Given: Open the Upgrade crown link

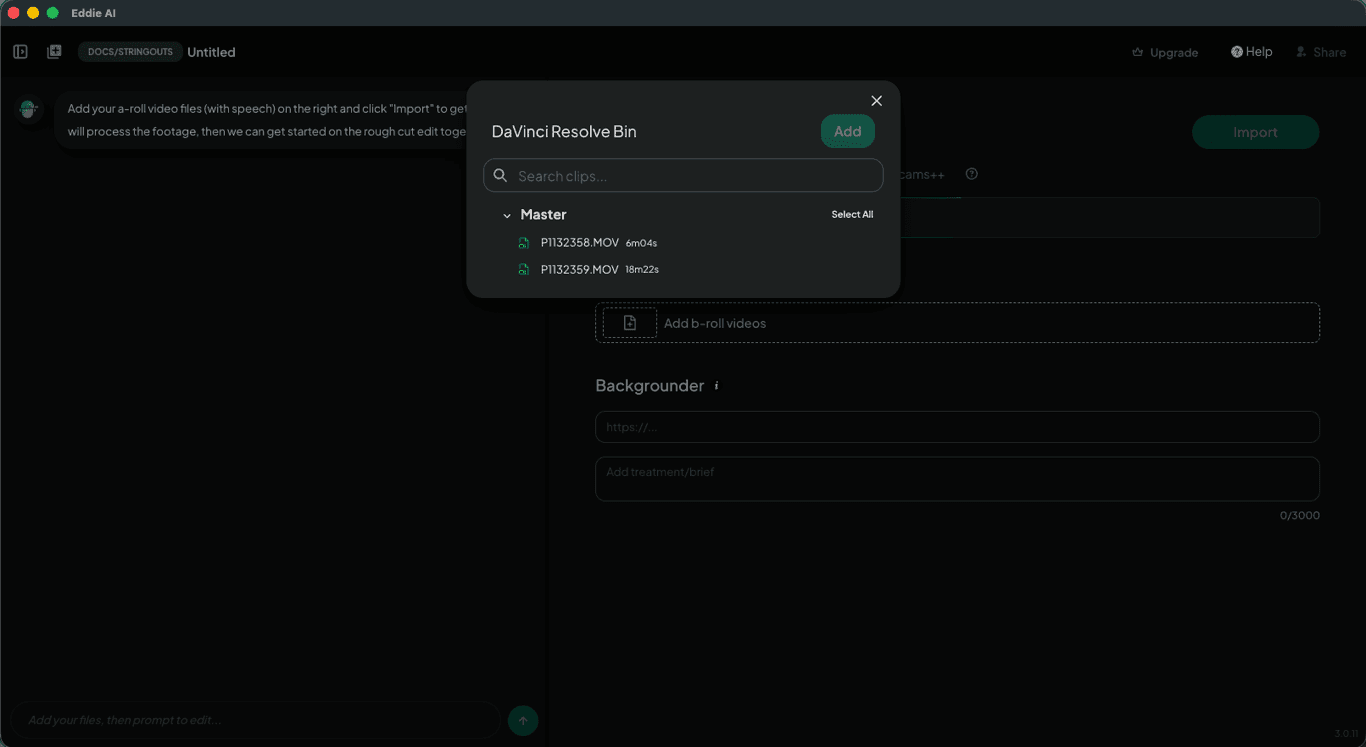Looking at the screenshot, I should (x=1165, y=52).
